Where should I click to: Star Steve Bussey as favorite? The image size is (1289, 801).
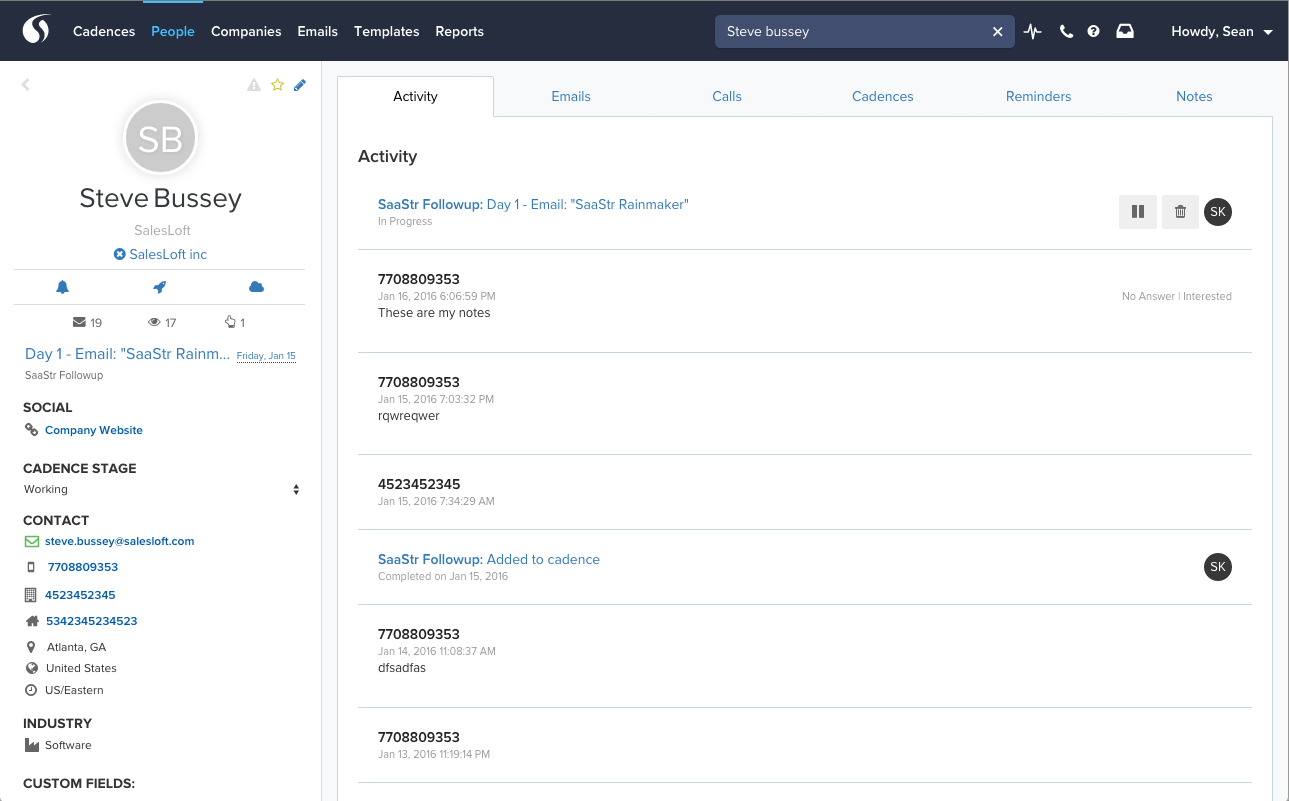278,85
